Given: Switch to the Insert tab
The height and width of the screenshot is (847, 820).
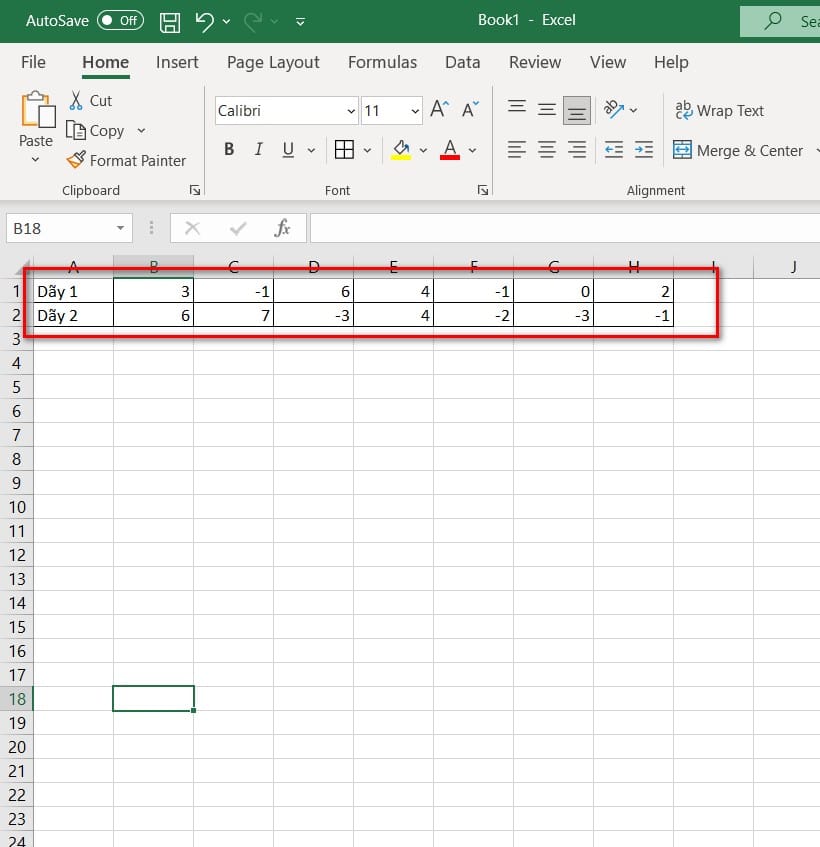Looking at the screenshot, I should point(177,62).
